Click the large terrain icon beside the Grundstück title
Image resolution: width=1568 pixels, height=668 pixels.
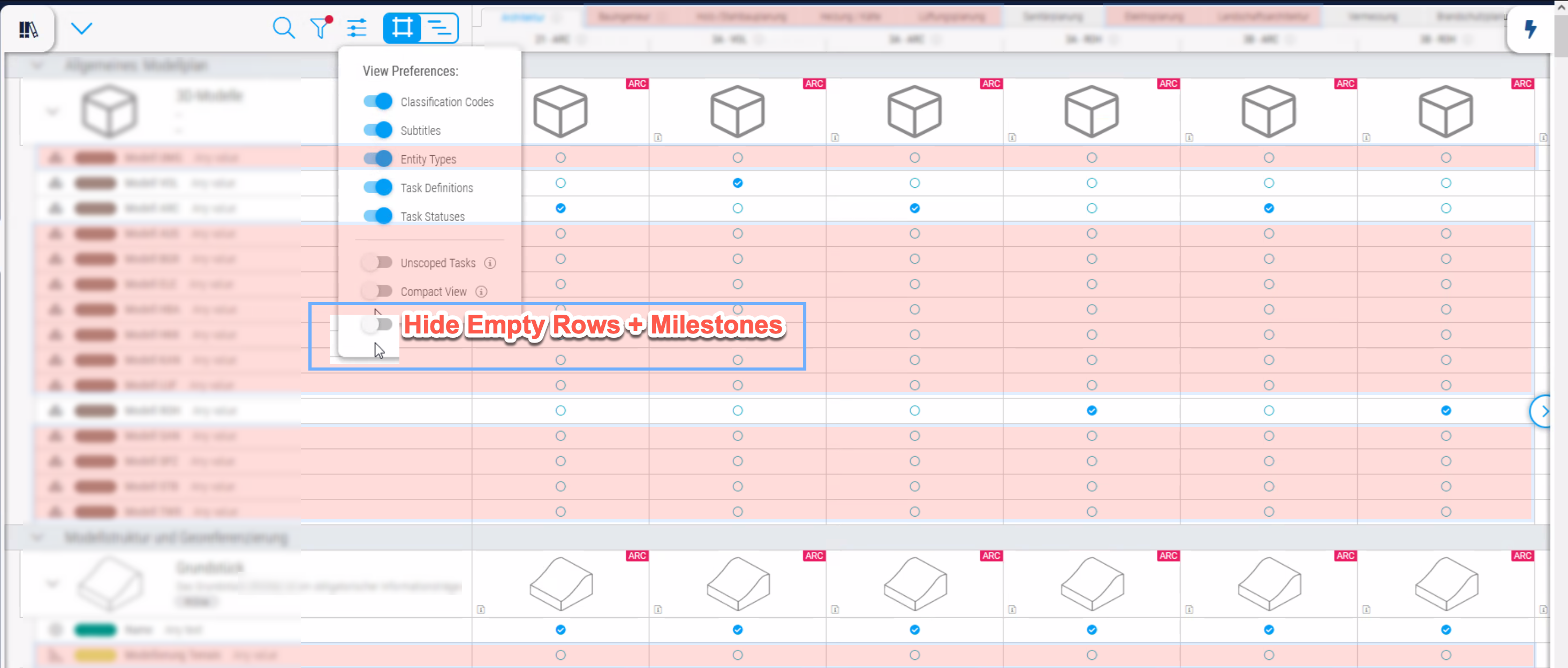point(111,583)
